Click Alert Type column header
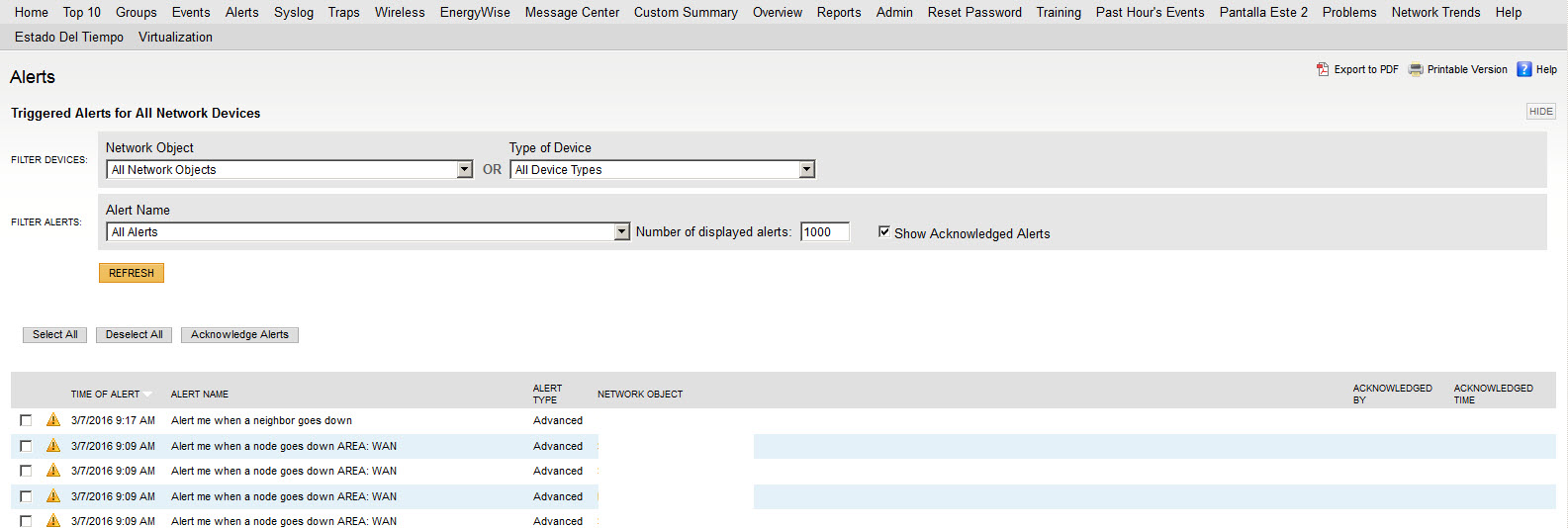 547,394
